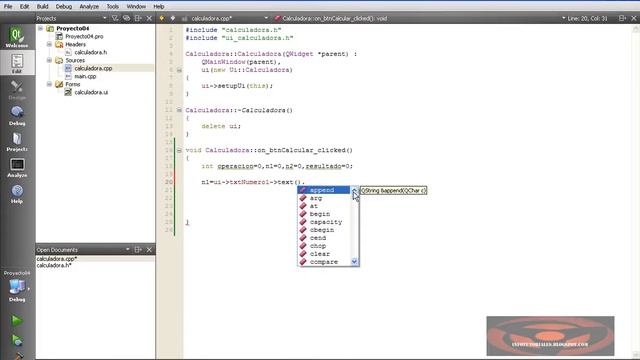Choose arg from autocomplete list
The image size is (640, 360).
tap(324, 198)
